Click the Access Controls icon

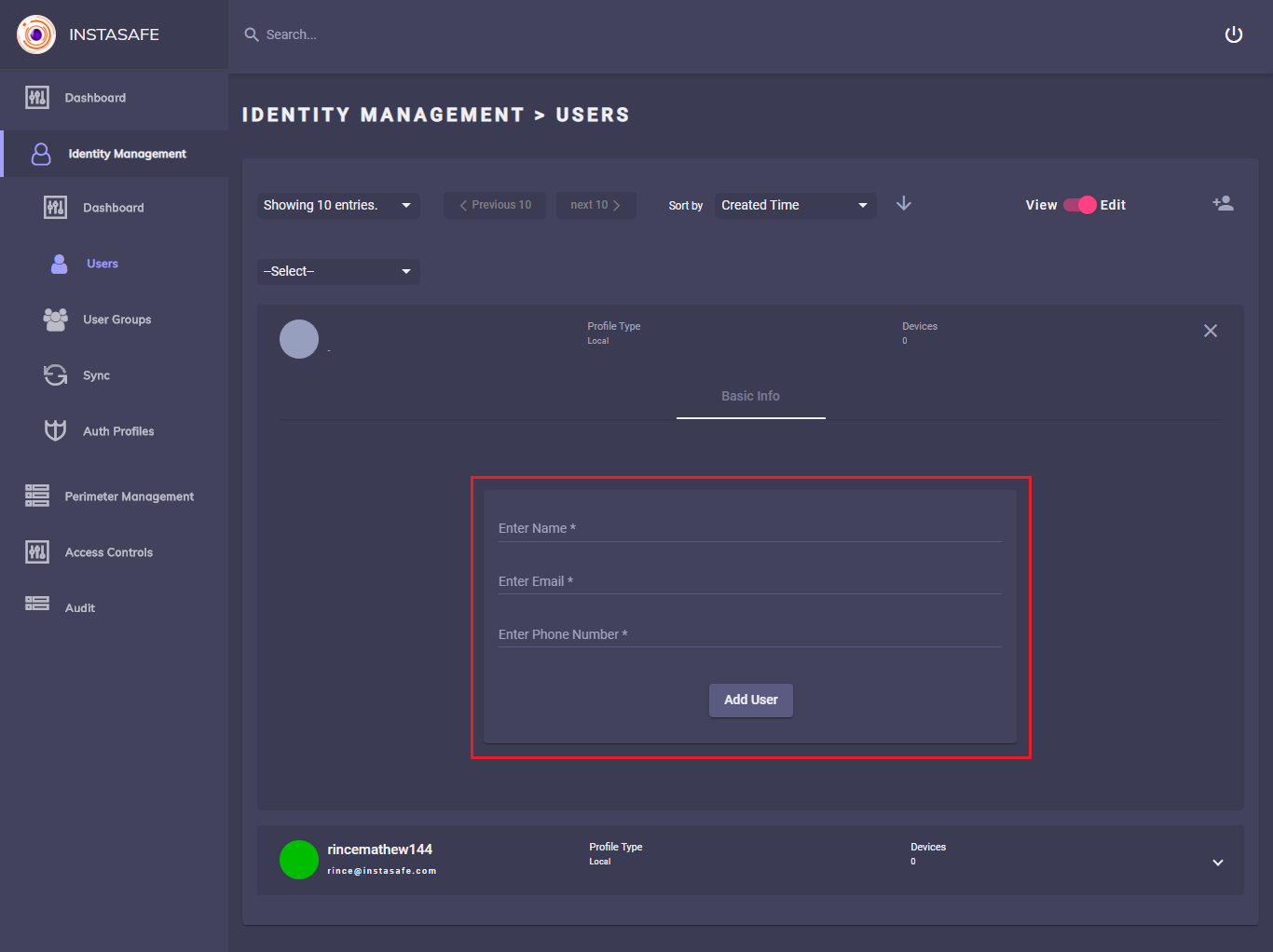[37, 552]
